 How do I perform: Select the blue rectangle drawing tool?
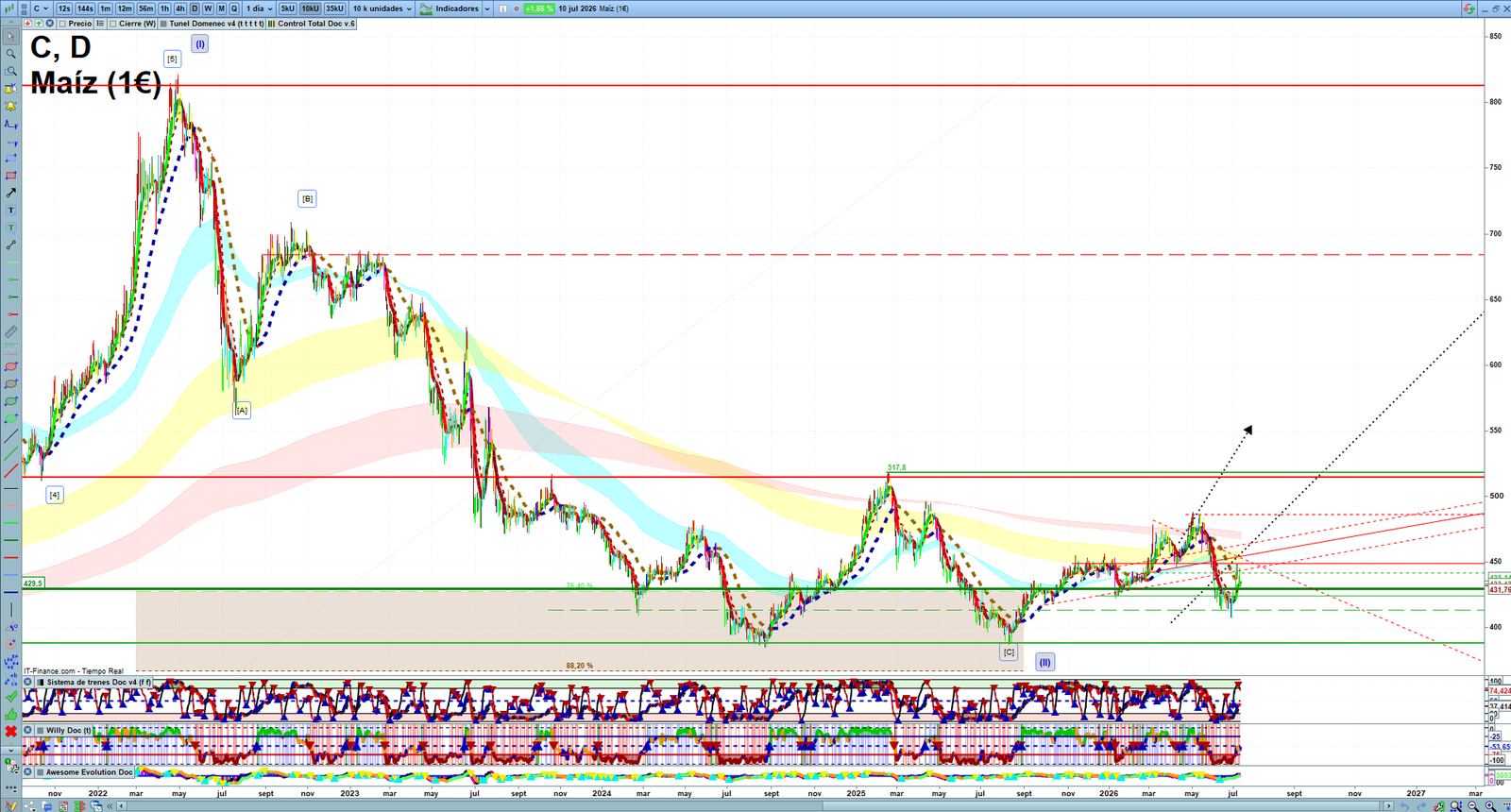[11, 158]
